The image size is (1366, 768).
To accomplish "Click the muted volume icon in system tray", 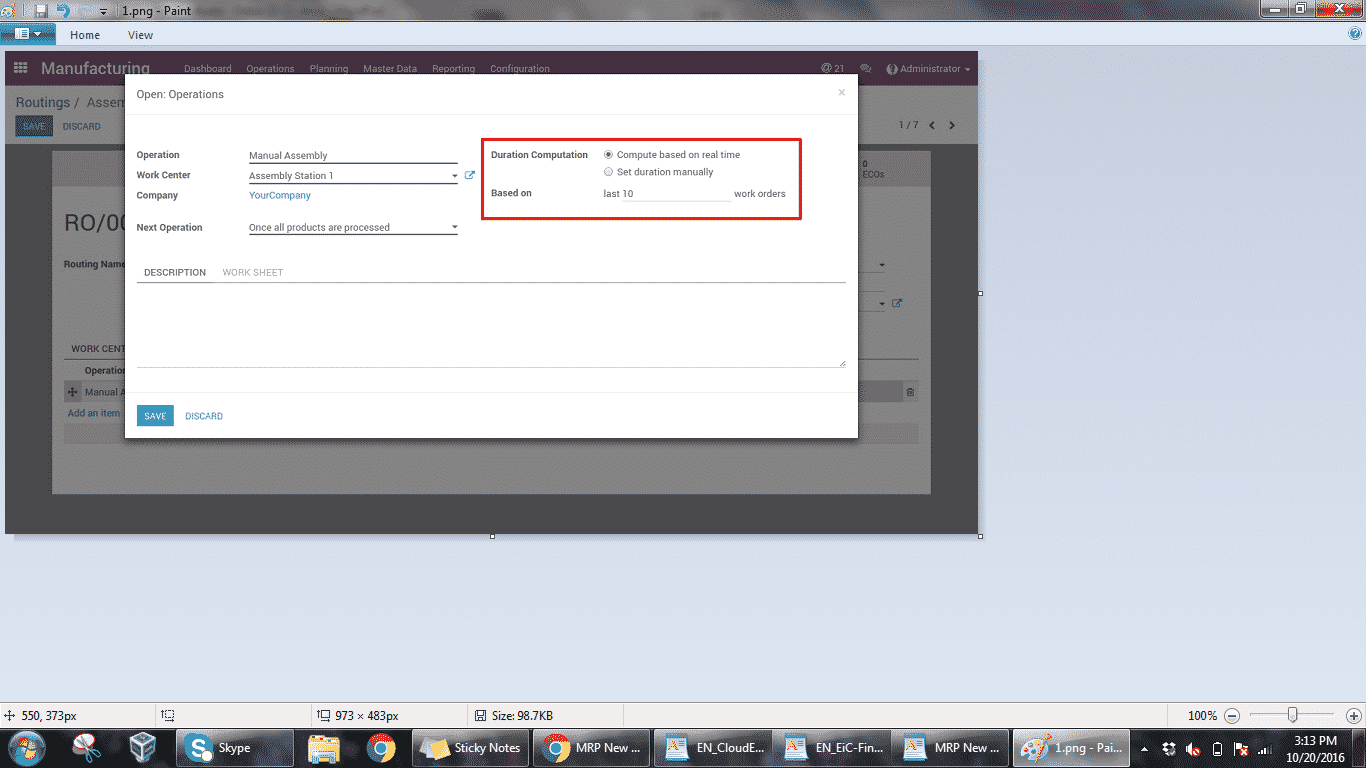I will point(1193,748).
